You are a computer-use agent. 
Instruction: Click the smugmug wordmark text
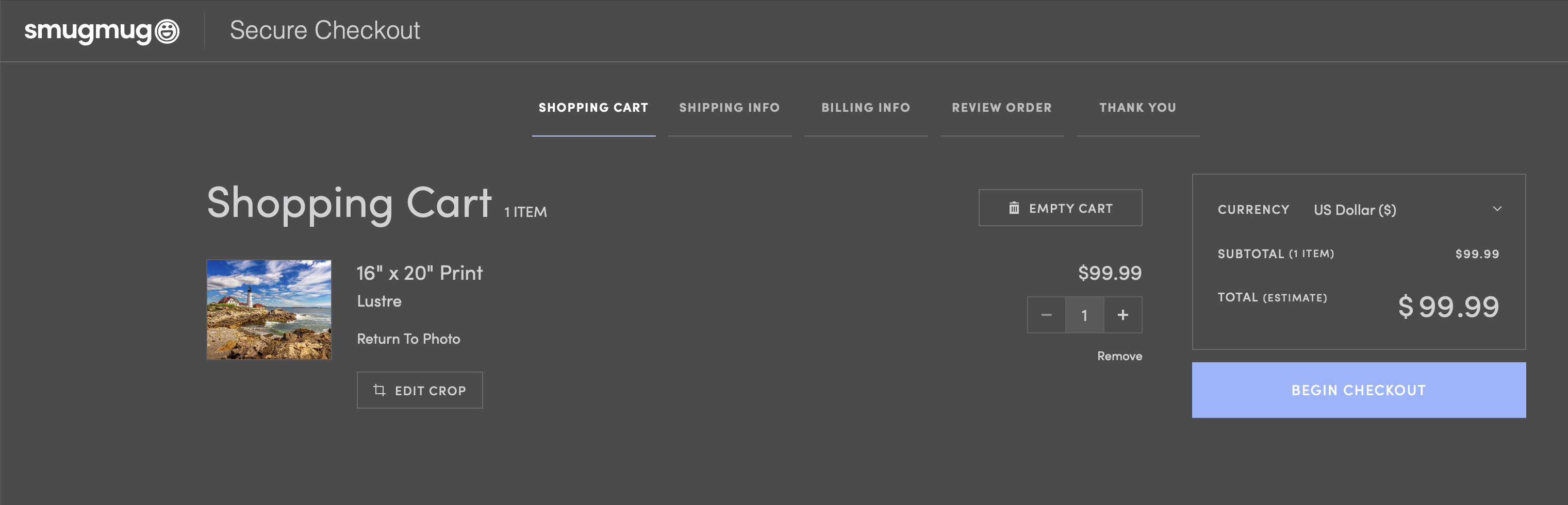(x=88, y=31)
